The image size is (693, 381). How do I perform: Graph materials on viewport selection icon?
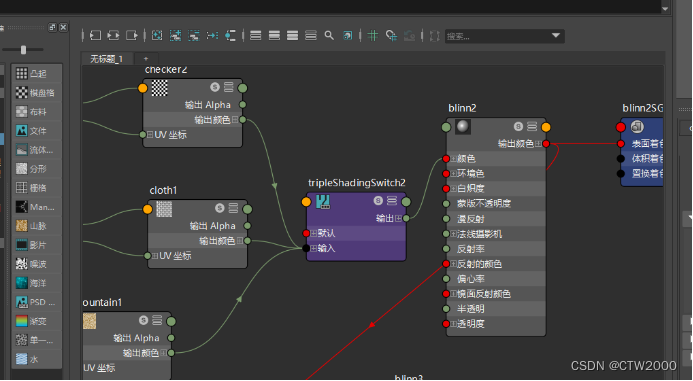coord(230,35)
